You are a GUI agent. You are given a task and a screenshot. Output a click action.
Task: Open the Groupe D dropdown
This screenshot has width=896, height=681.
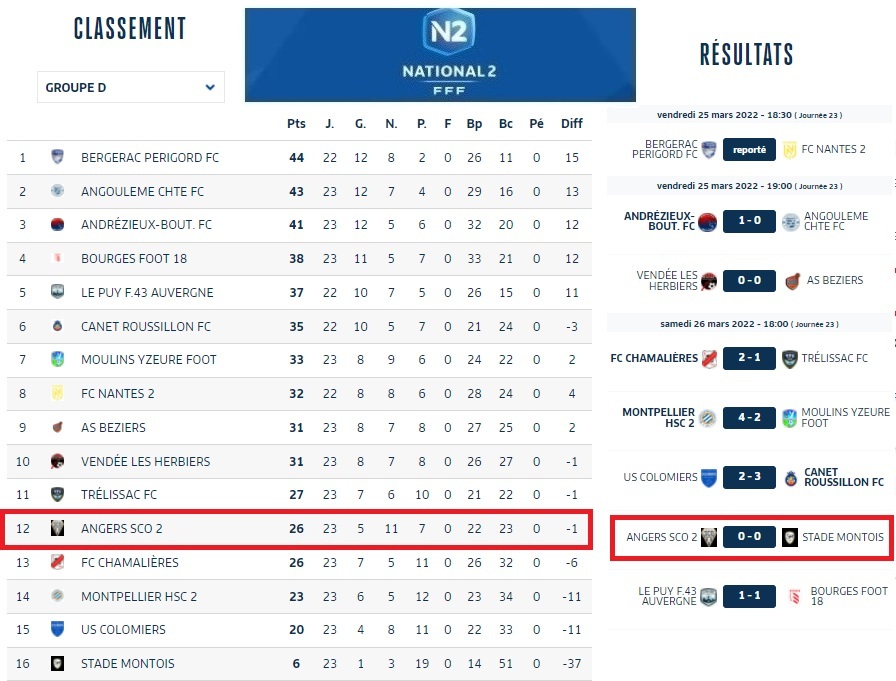point(130,87)
